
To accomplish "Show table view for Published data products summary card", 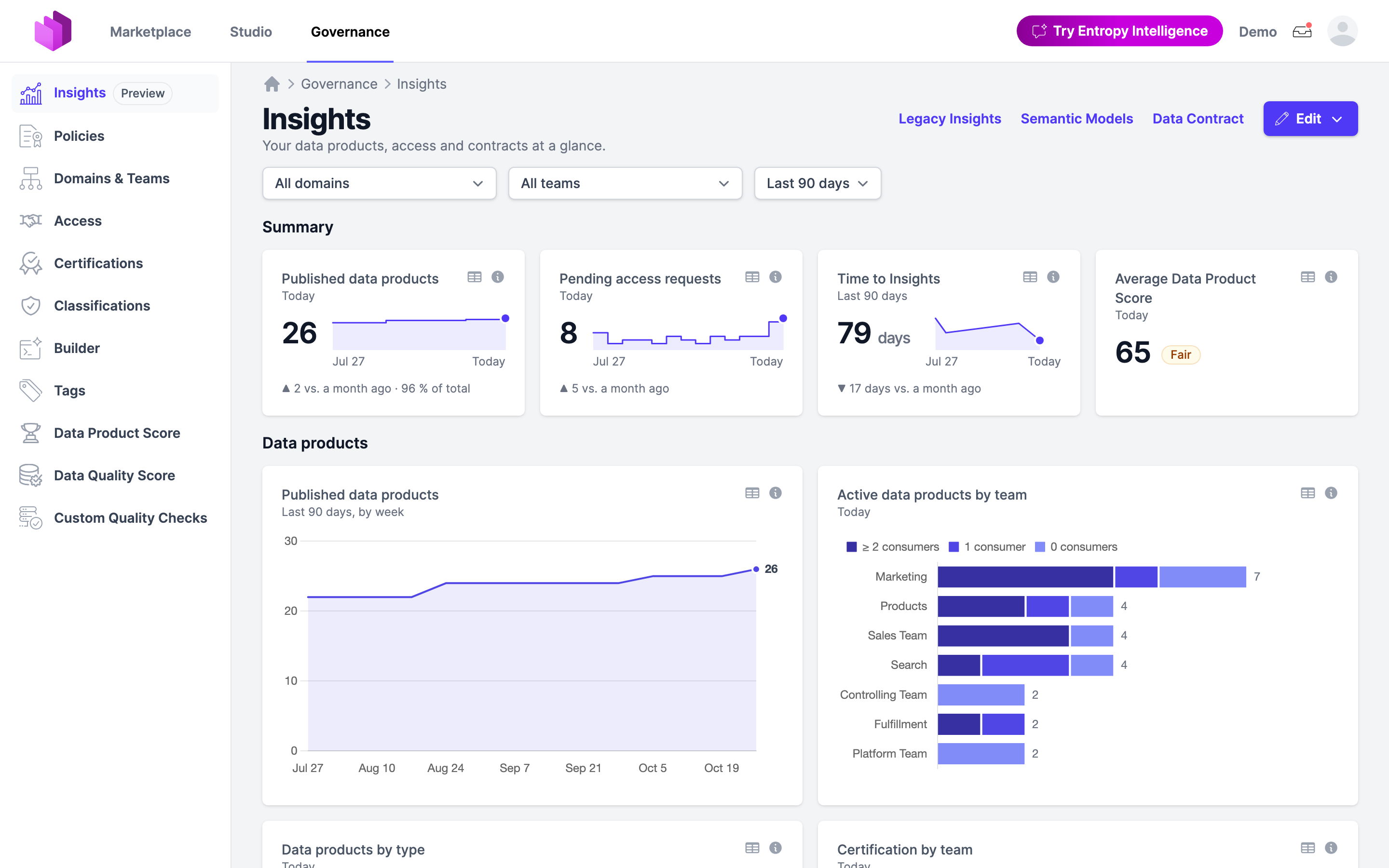I will (x=474, y=277).
